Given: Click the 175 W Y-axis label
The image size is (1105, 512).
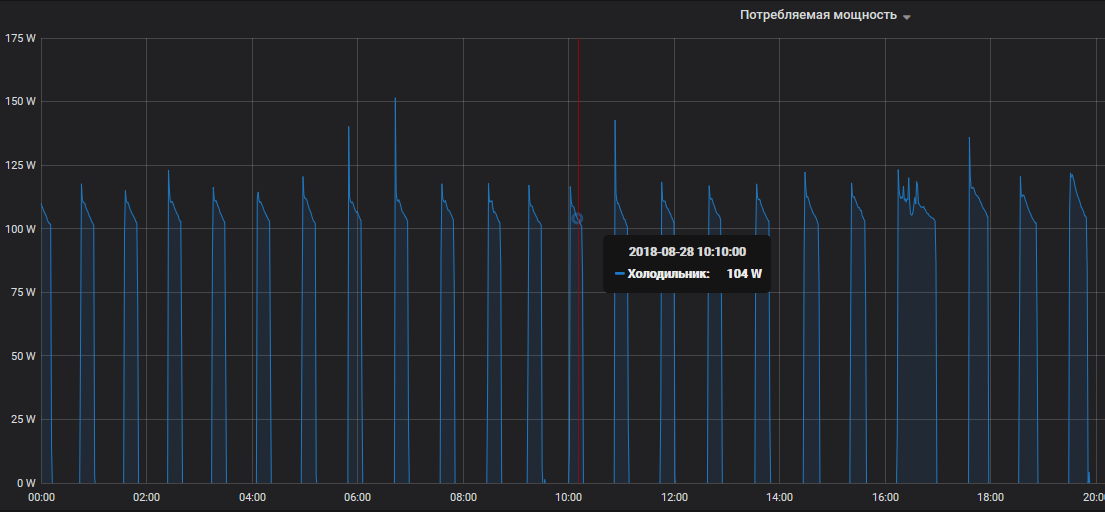Looking at the screenshot, I should [x=20, y=38].
